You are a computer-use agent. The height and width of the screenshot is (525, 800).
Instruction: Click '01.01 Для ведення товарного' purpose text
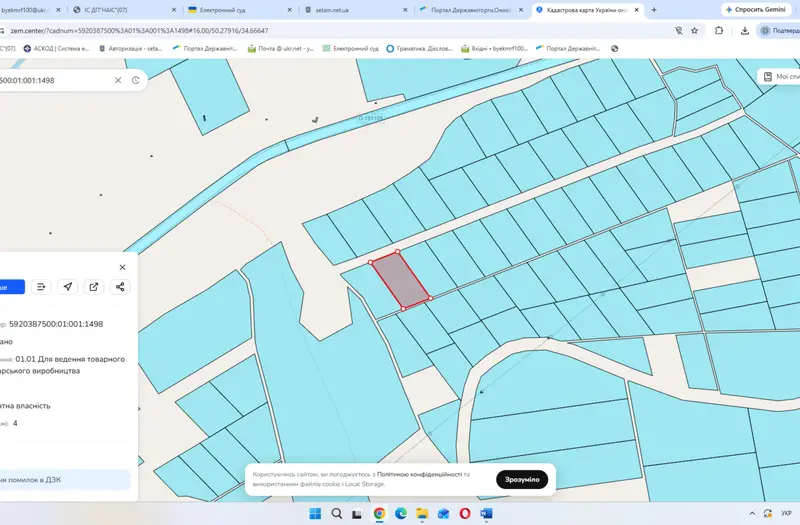[x=70, y=359]
